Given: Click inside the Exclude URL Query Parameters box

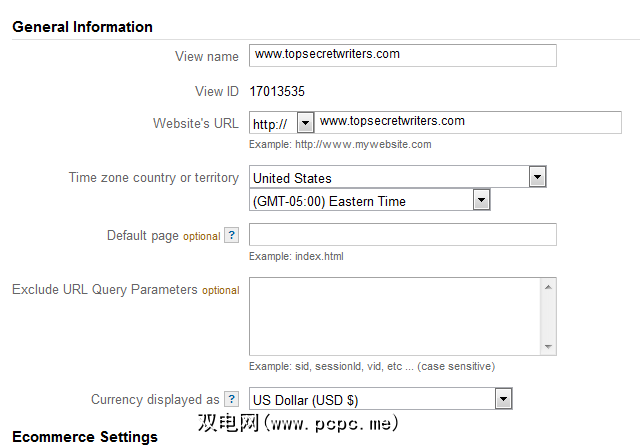Looking at the screenshot, I should point(394,316).
